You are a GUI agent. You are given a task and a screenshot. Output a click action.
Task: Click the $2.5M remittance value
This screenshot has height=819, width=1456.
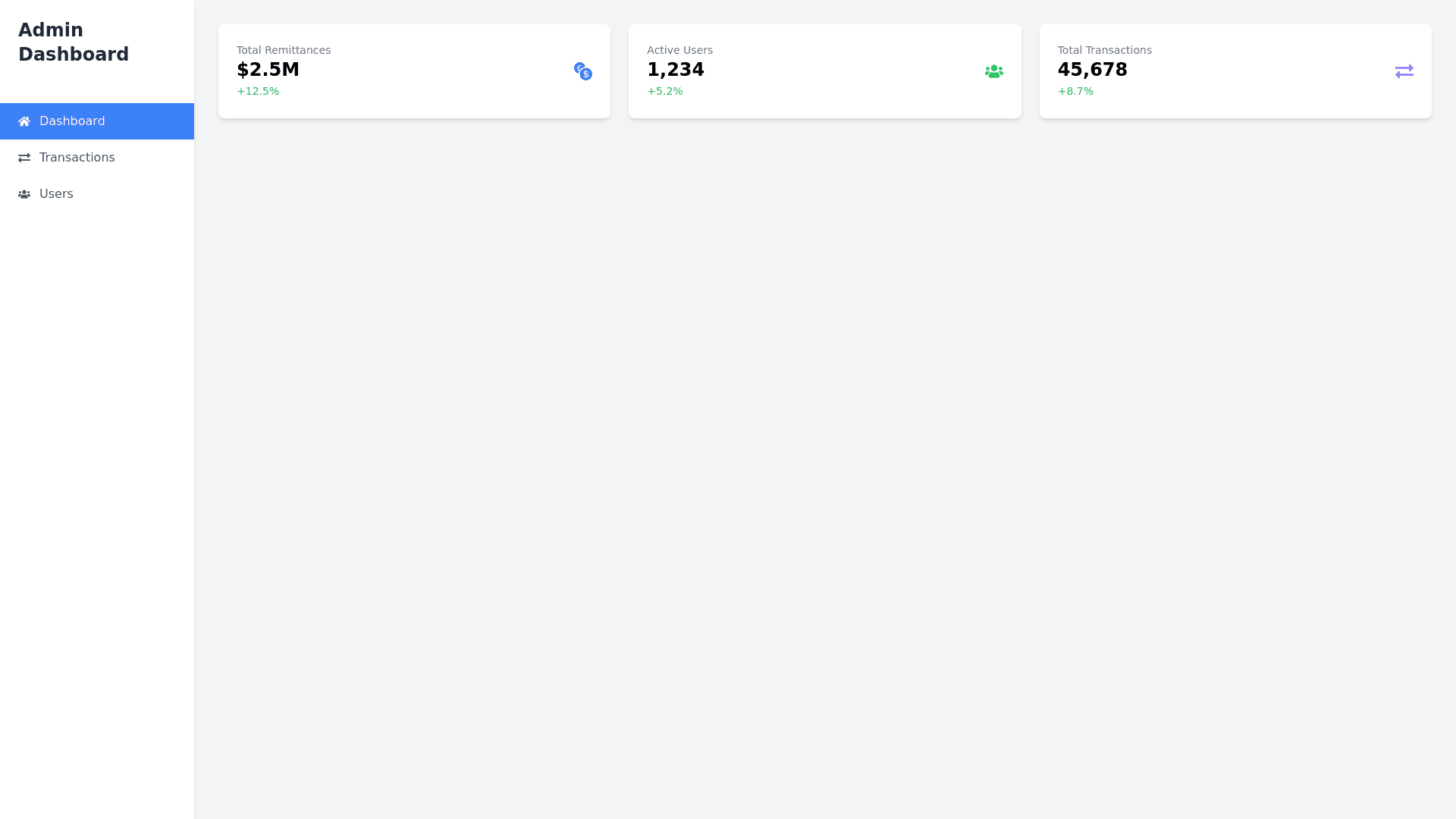(268, 70)
